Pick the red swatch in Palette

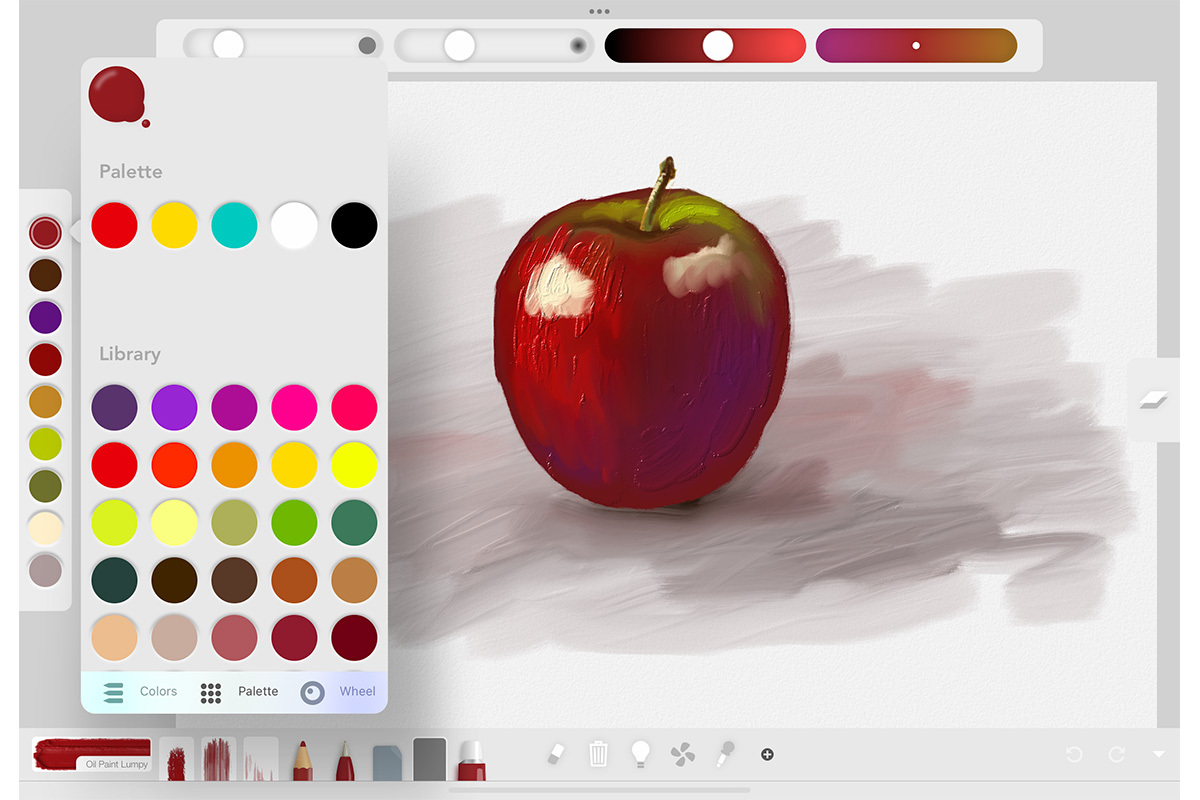tap(114, 225)
